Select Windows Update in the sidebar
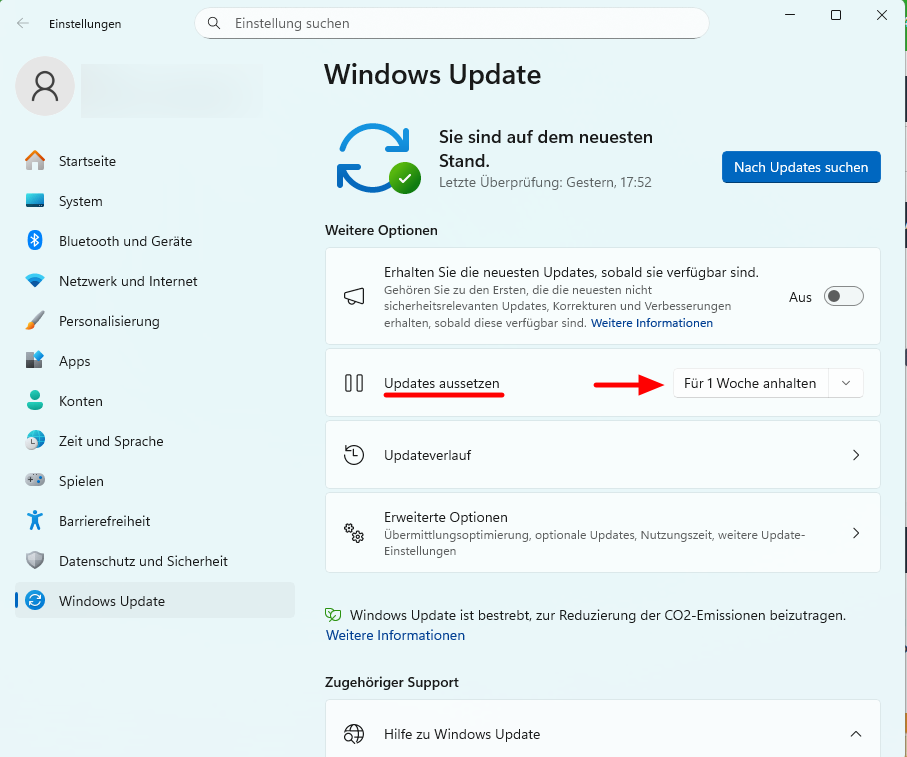The width and height of the screenshot is (907, 757). click(154, 600)
